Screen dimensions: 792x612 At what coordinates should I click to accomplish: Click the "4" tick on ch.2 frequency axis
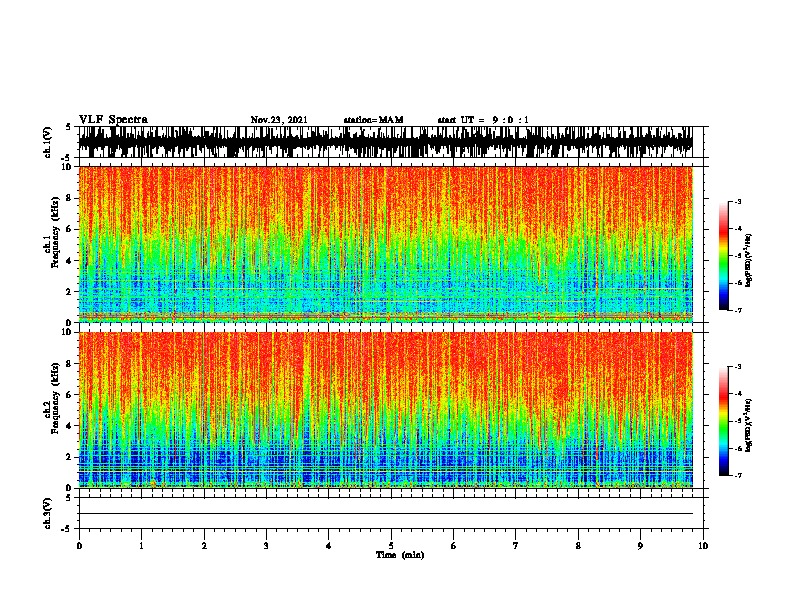point(70,426)
